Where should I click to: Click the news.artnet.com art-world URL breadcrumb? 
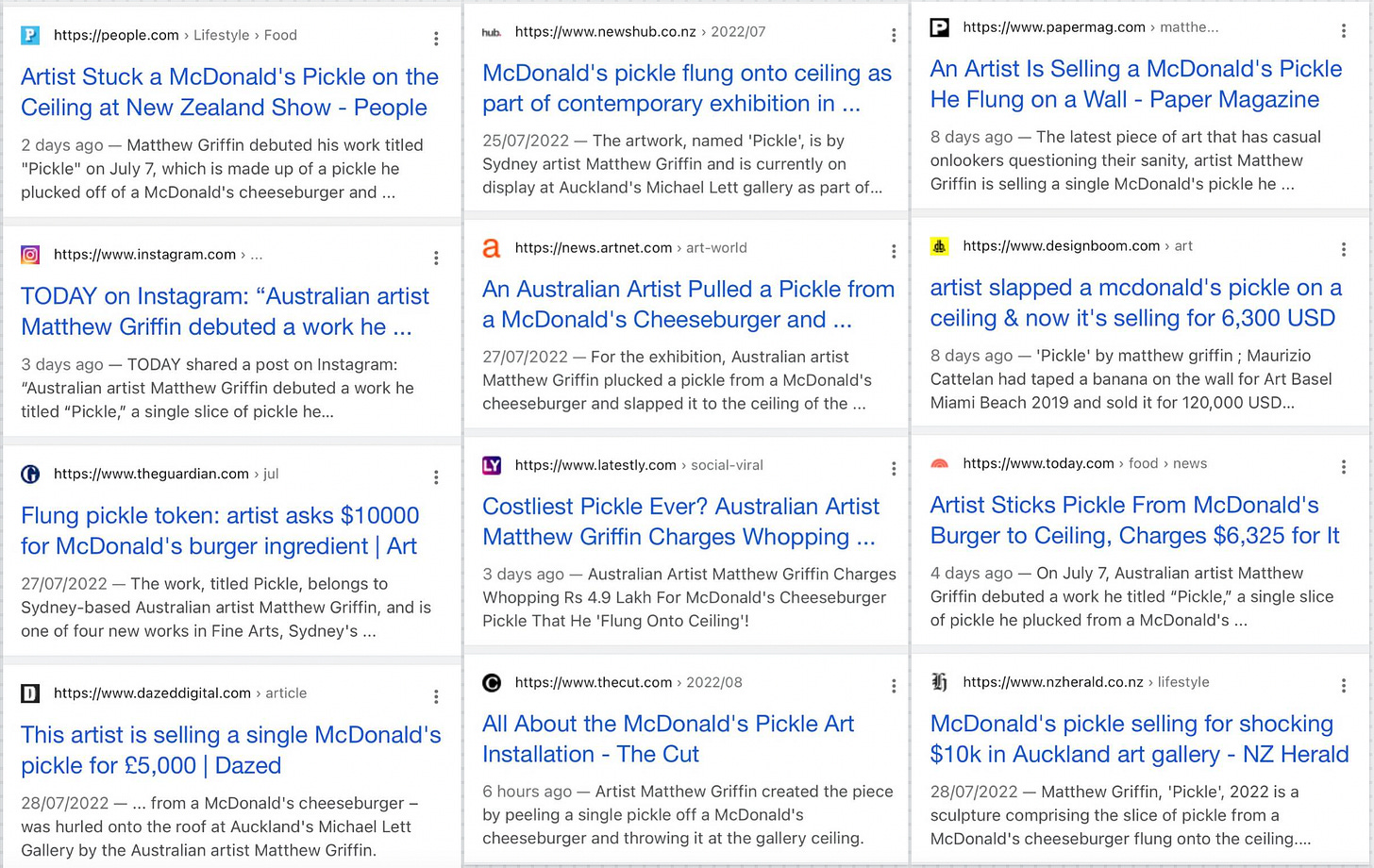[631, 248]
